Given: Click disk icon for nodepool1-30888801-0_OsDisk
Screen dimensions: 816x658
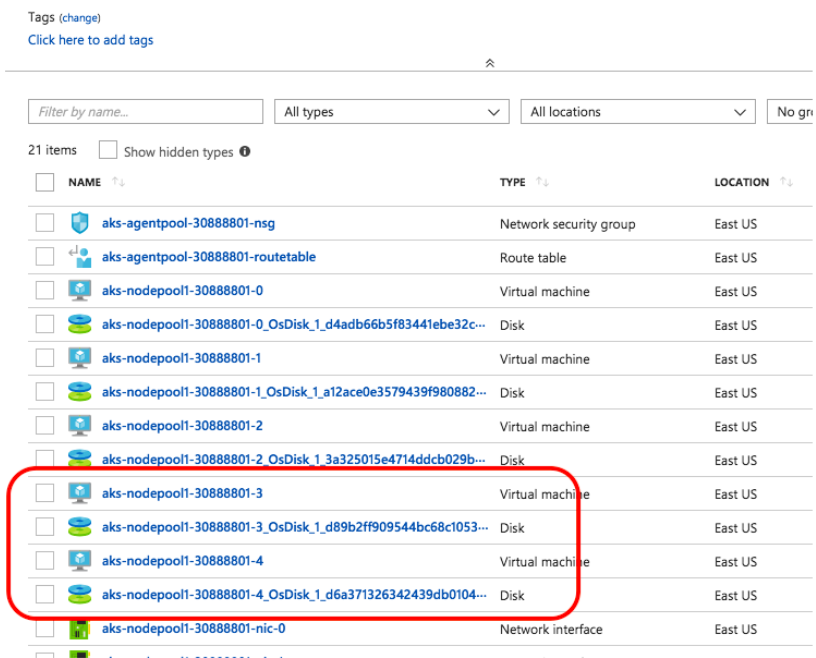Looking at the screenshot, I should click(x=80, y=324).
